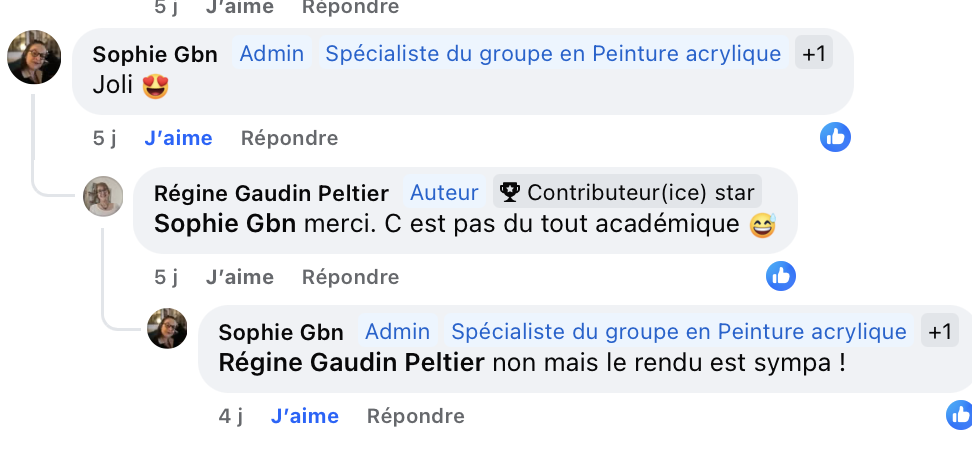Reply to the 'rendu est sympa' comment
972x462 pixels.
(415, 416)
